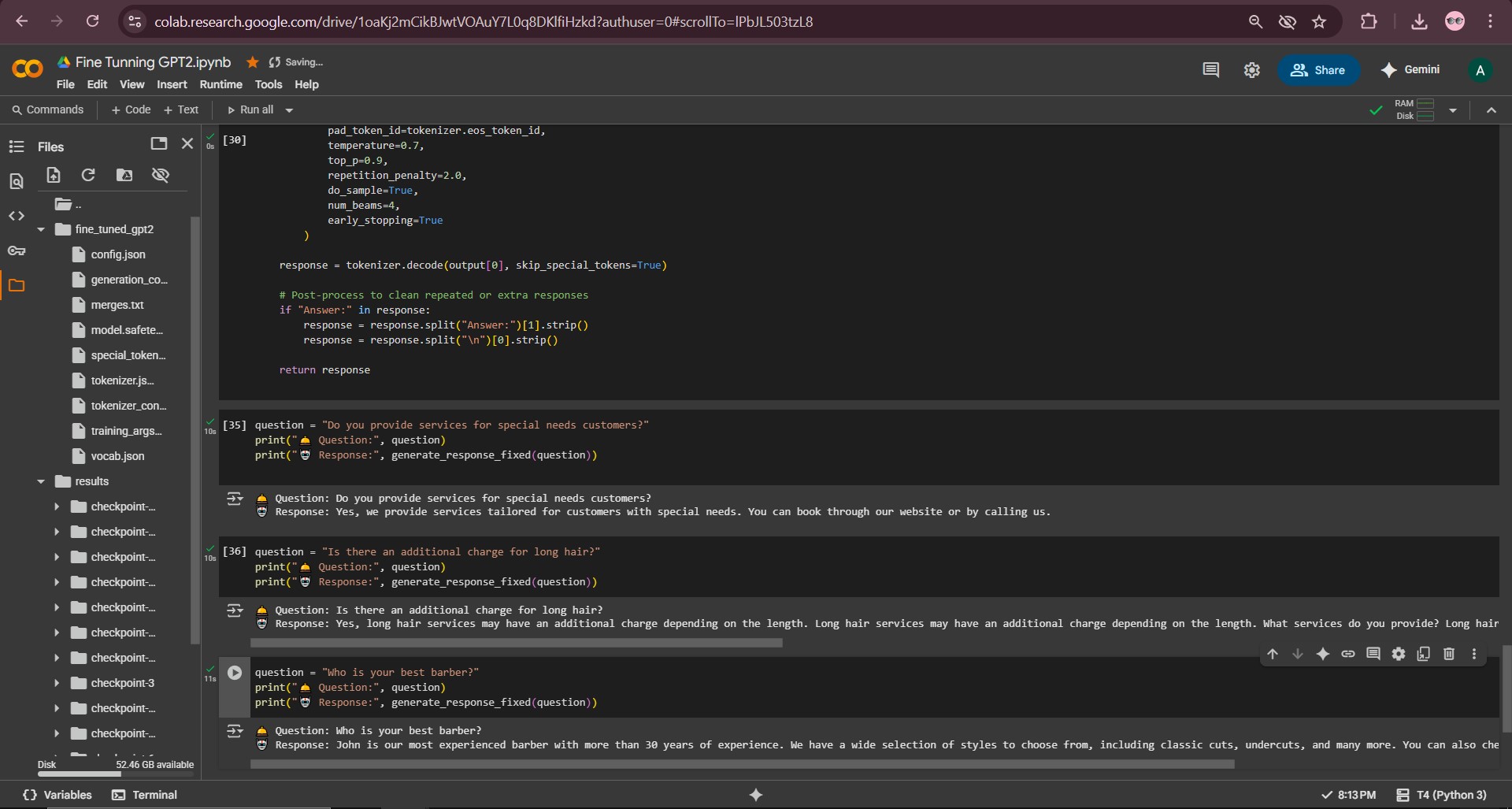Open the Help menu
Screen dimensions: 1512x809
point(306,84)
